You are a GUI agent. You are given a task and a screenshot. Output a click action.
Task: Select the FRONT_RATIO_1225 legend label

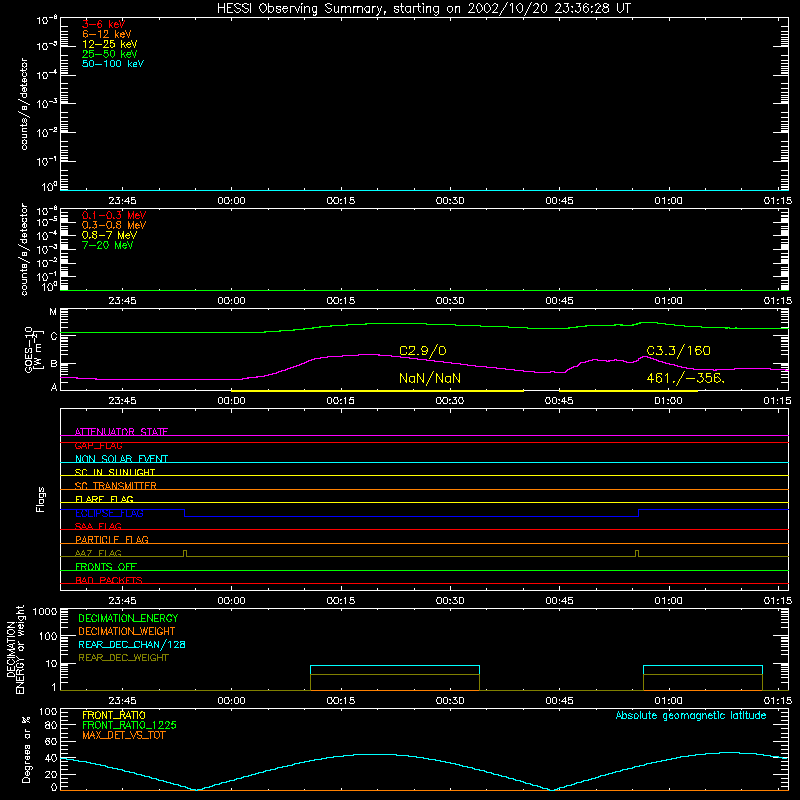click(x=129, y=725)
